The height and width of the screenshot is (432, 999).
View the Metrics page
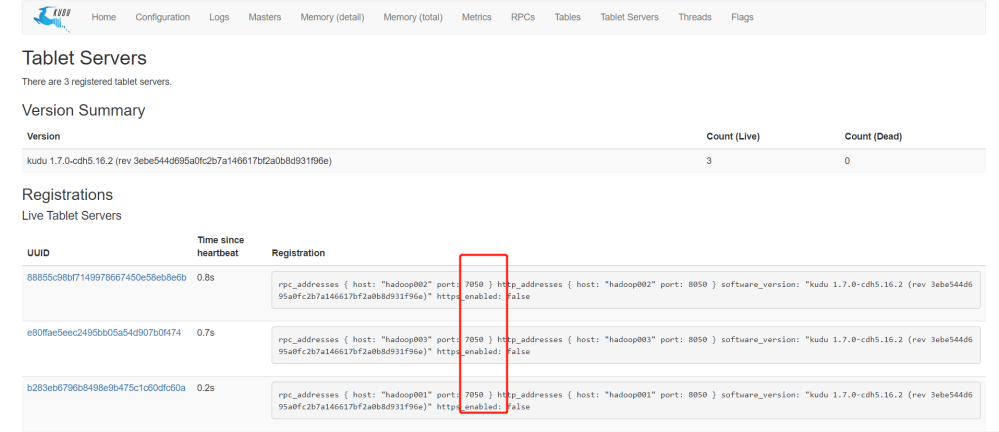click(477, 17)
